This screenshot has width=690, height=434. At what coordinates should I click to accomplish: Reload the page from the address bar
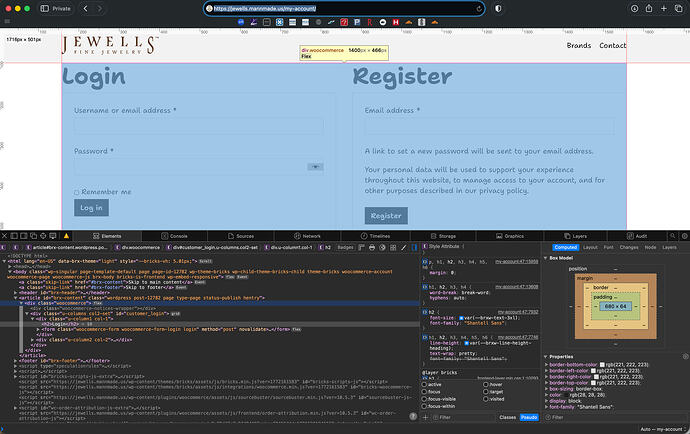[x=479, y=8]
